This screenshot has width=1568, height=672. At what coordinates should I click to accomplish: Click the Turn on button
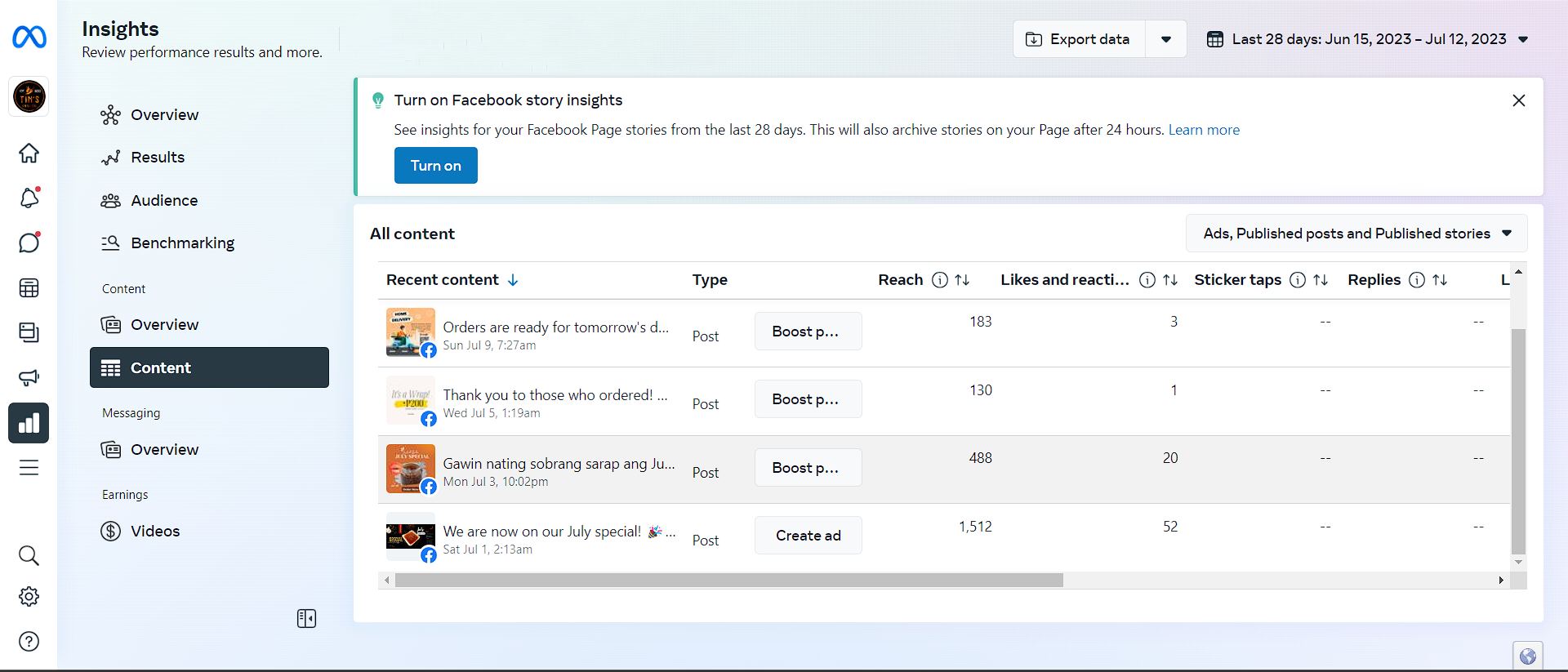click(435, 166)
